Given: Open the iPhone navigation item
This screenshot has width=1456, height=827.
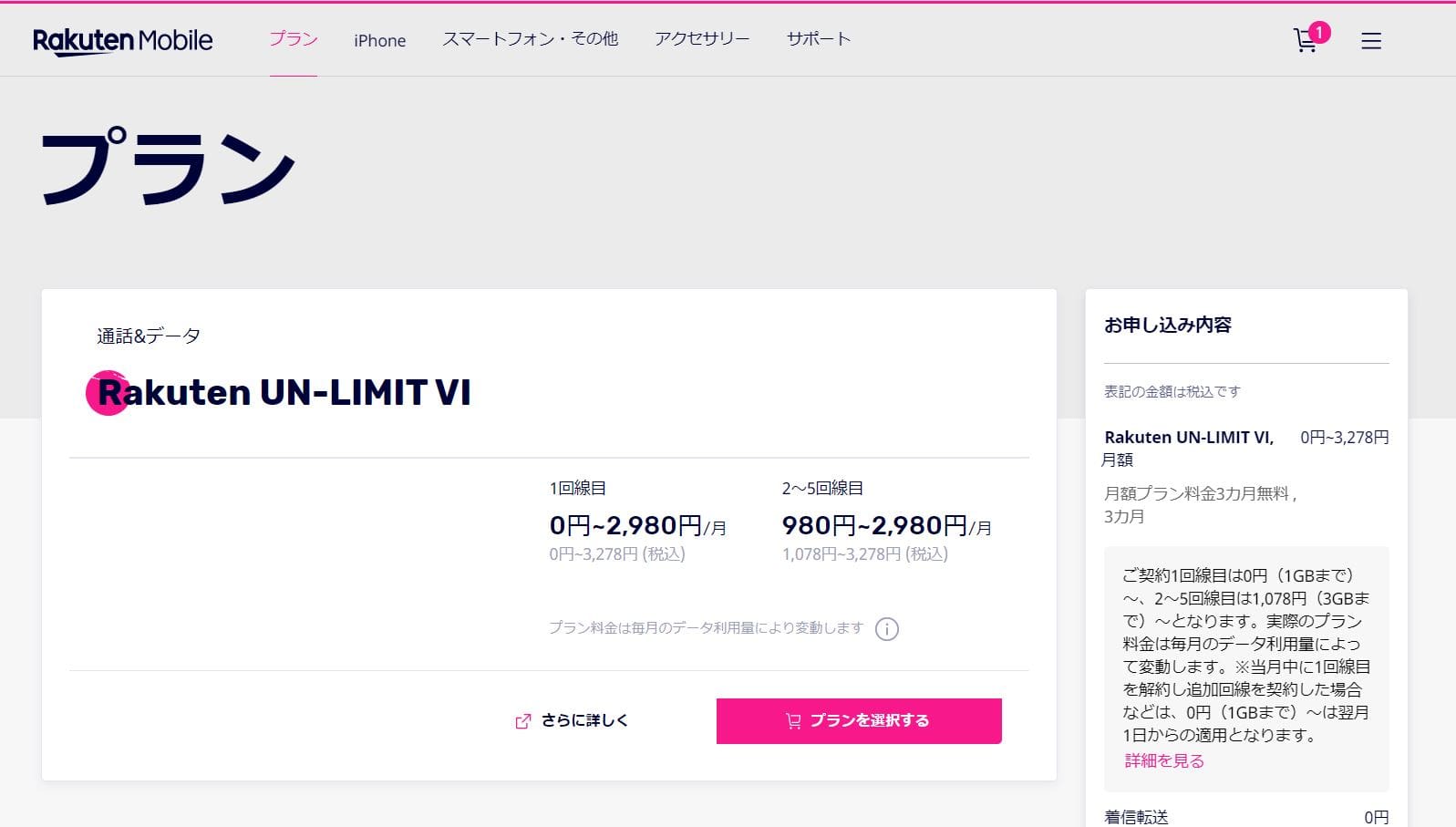Looking at the screenshot, I should [380, 40].
